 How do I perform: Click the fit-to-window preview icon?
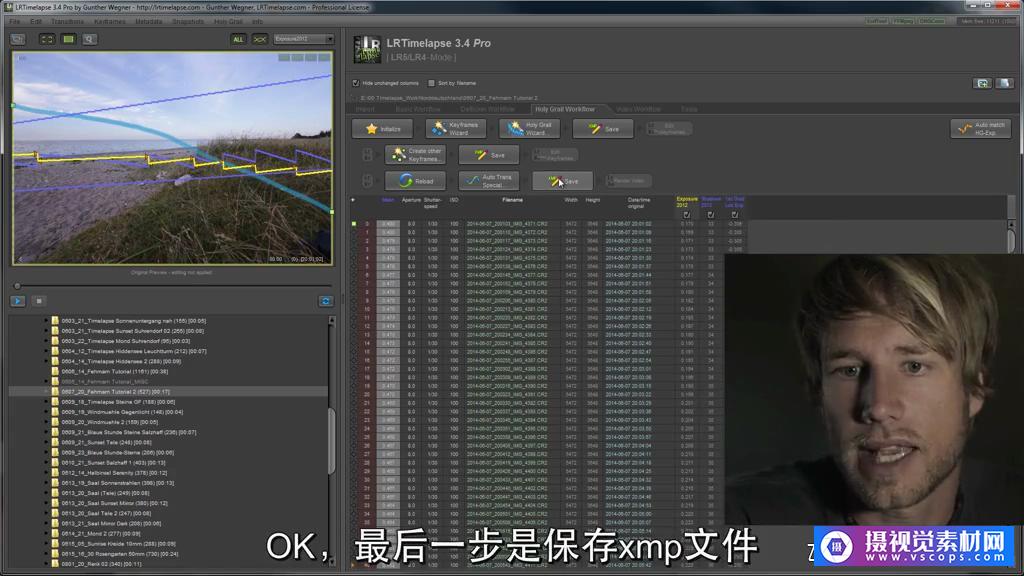pos(47,39)
